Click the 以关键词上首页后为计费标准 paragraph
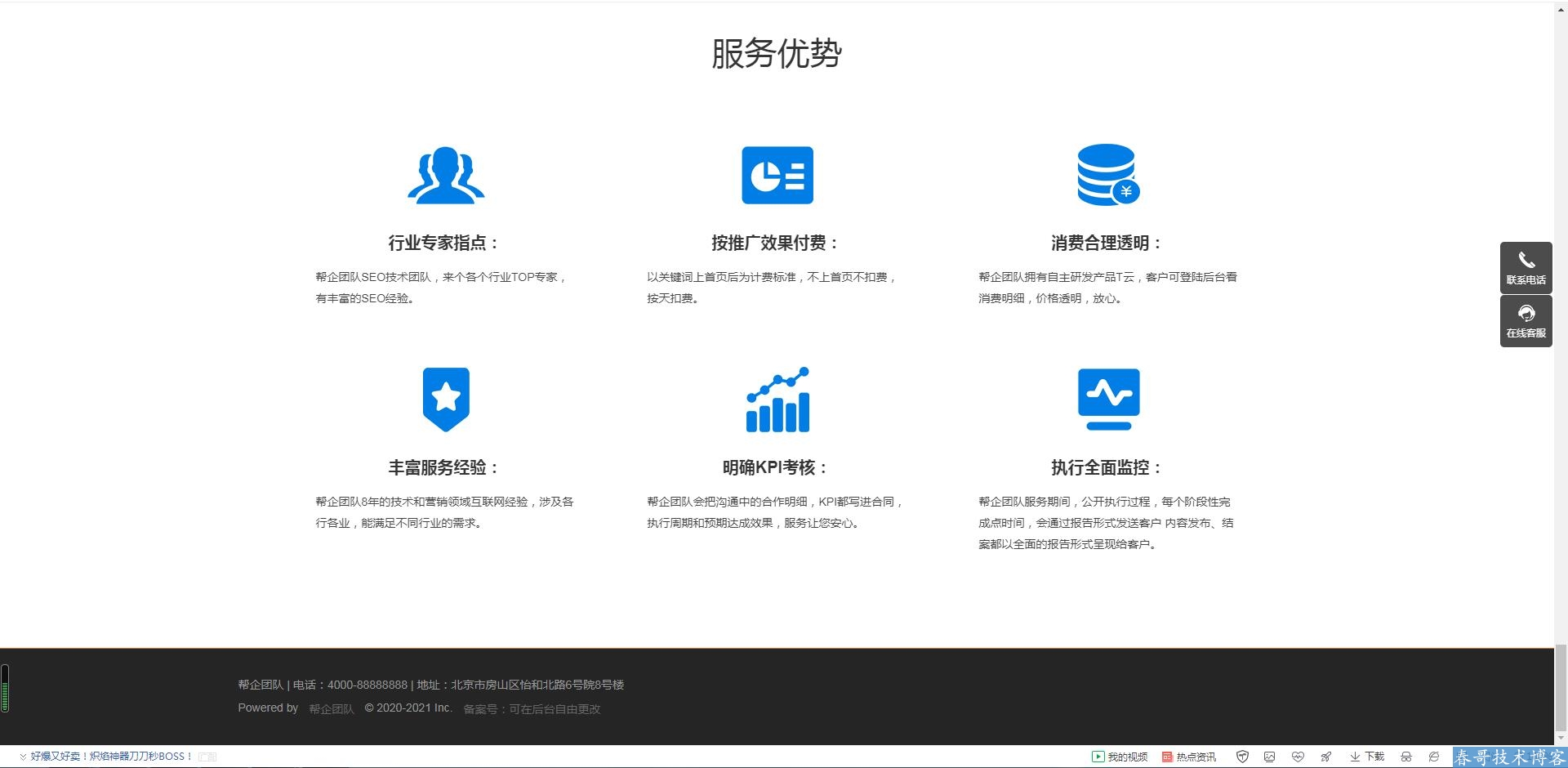This screenshot has height=768, width=1568. coord(773,288)
